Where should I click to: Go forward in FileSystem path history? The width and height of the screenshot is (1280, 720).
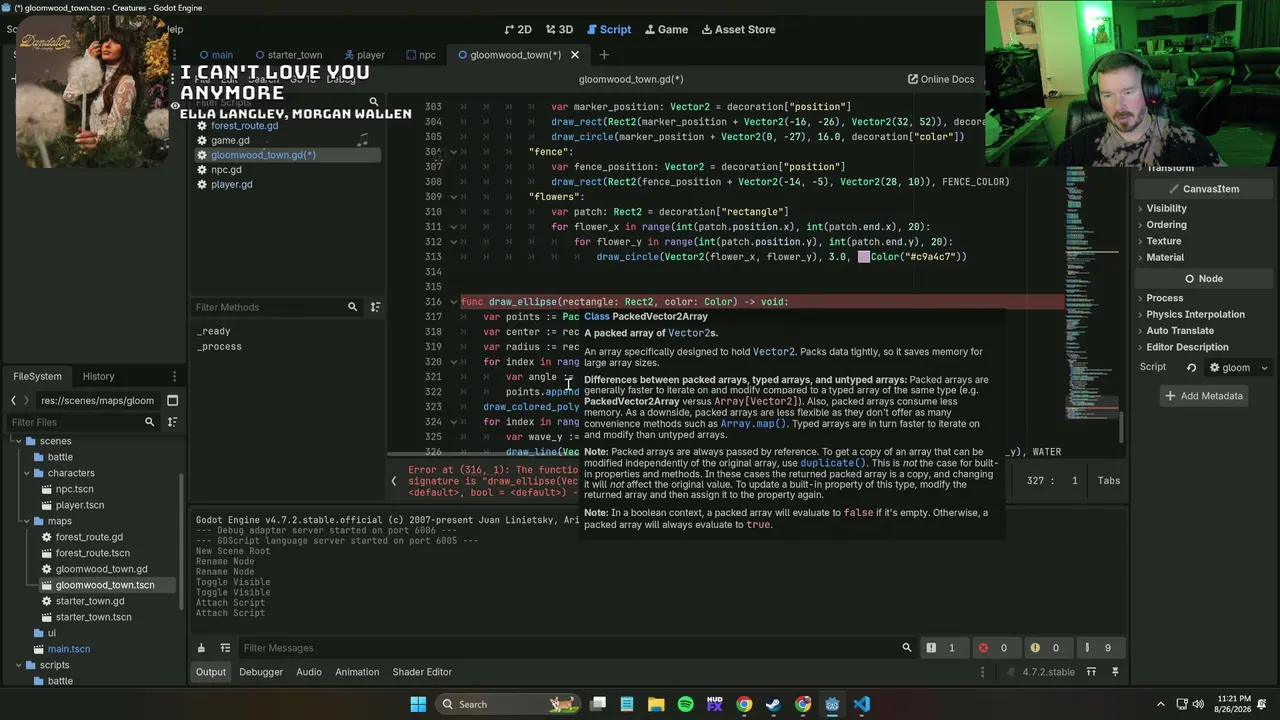(28, 401)
